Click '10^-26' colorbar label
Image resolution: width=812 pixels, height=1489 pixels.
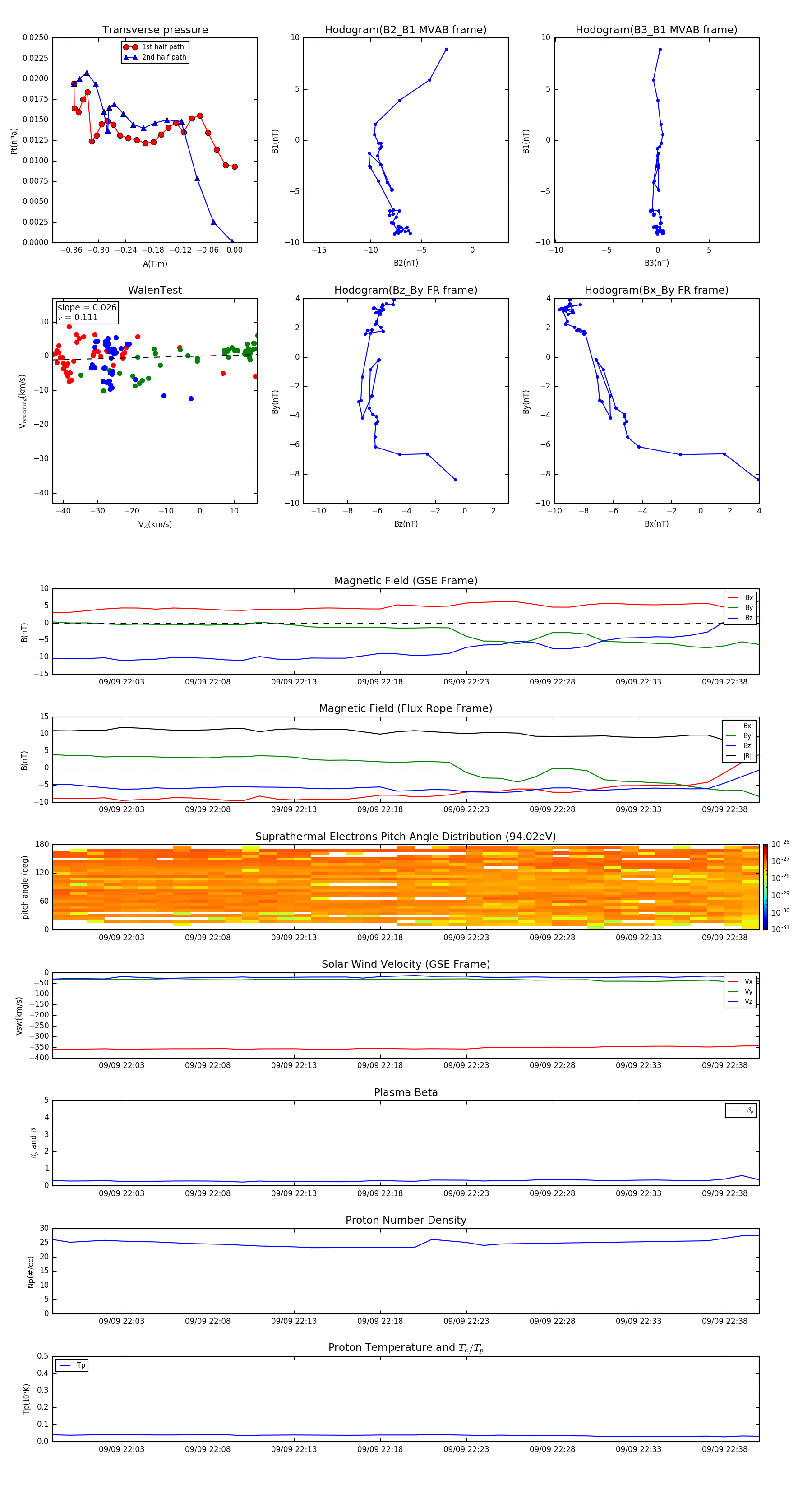tap(780, 843)
